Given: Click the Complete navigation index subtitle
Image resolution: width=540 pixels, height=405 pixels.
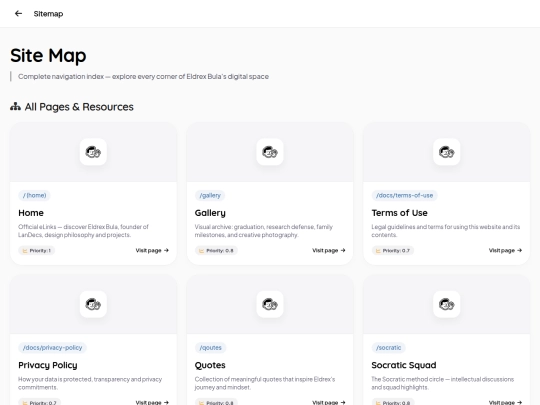Looking at the screenshot, I should [143, 76].
